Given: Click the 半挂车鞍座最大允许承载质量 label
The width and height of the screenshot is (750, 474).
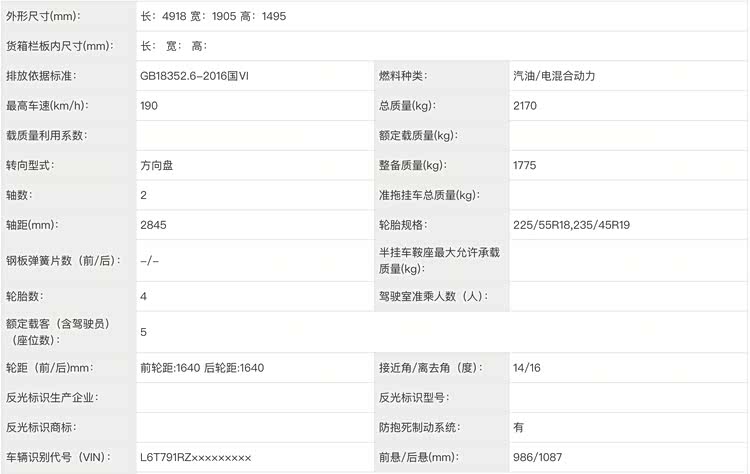Looking at the screenshot, I should click(x=439, y=261).
